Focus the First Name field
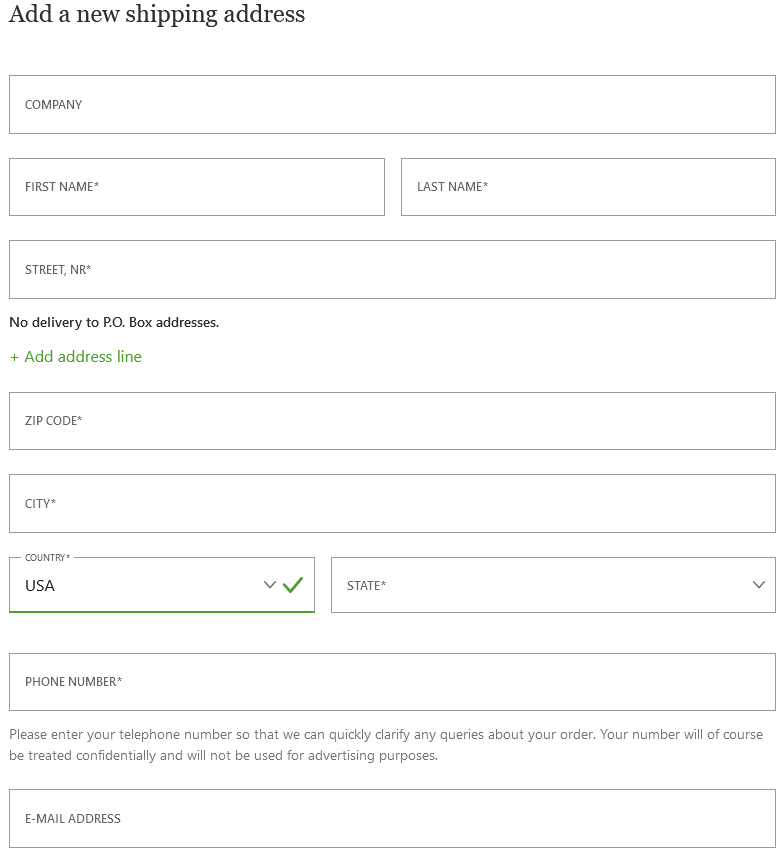 (197, 187)
